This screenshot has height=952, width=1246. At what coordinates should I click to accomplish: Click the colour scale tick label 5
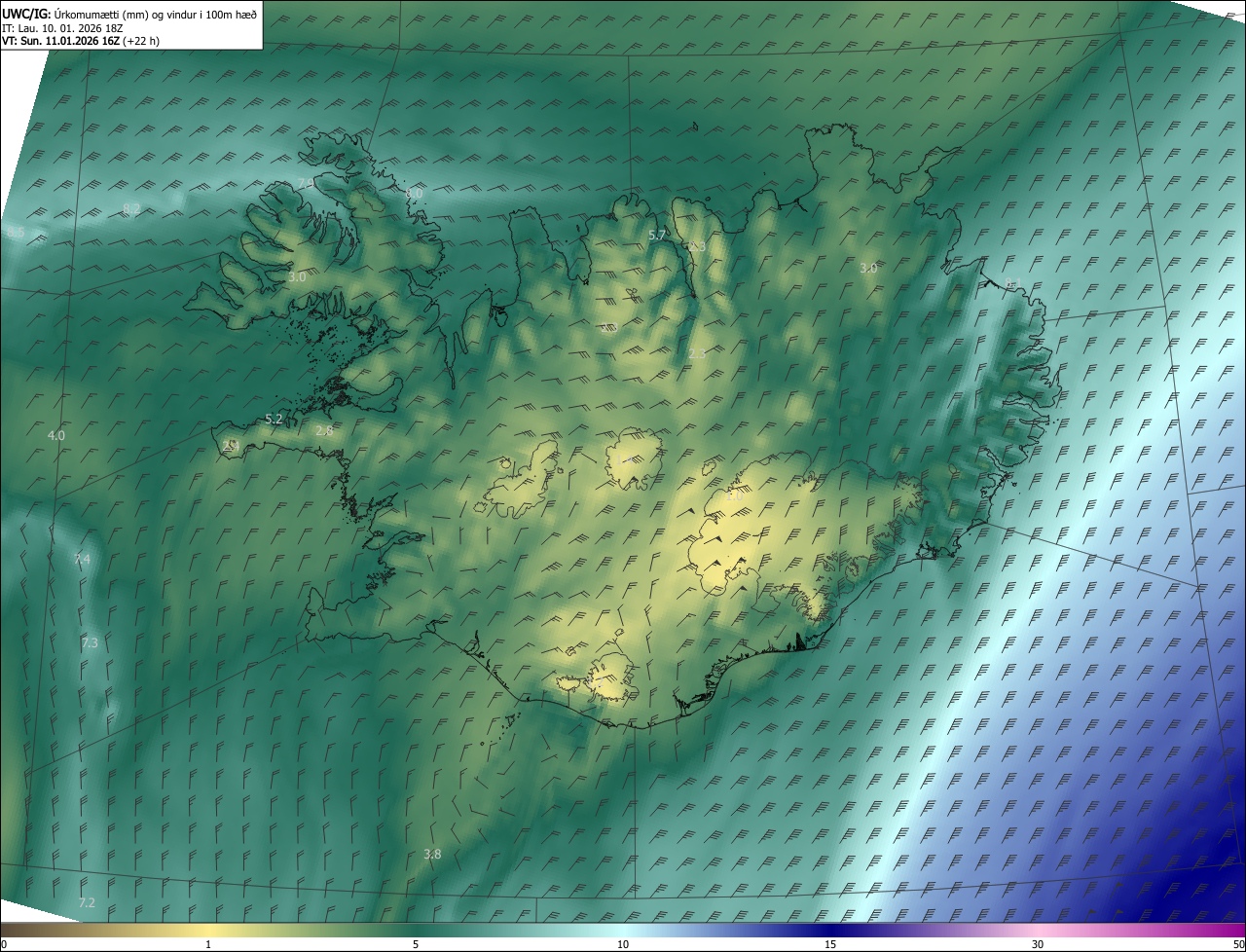(x=416, y=944)
